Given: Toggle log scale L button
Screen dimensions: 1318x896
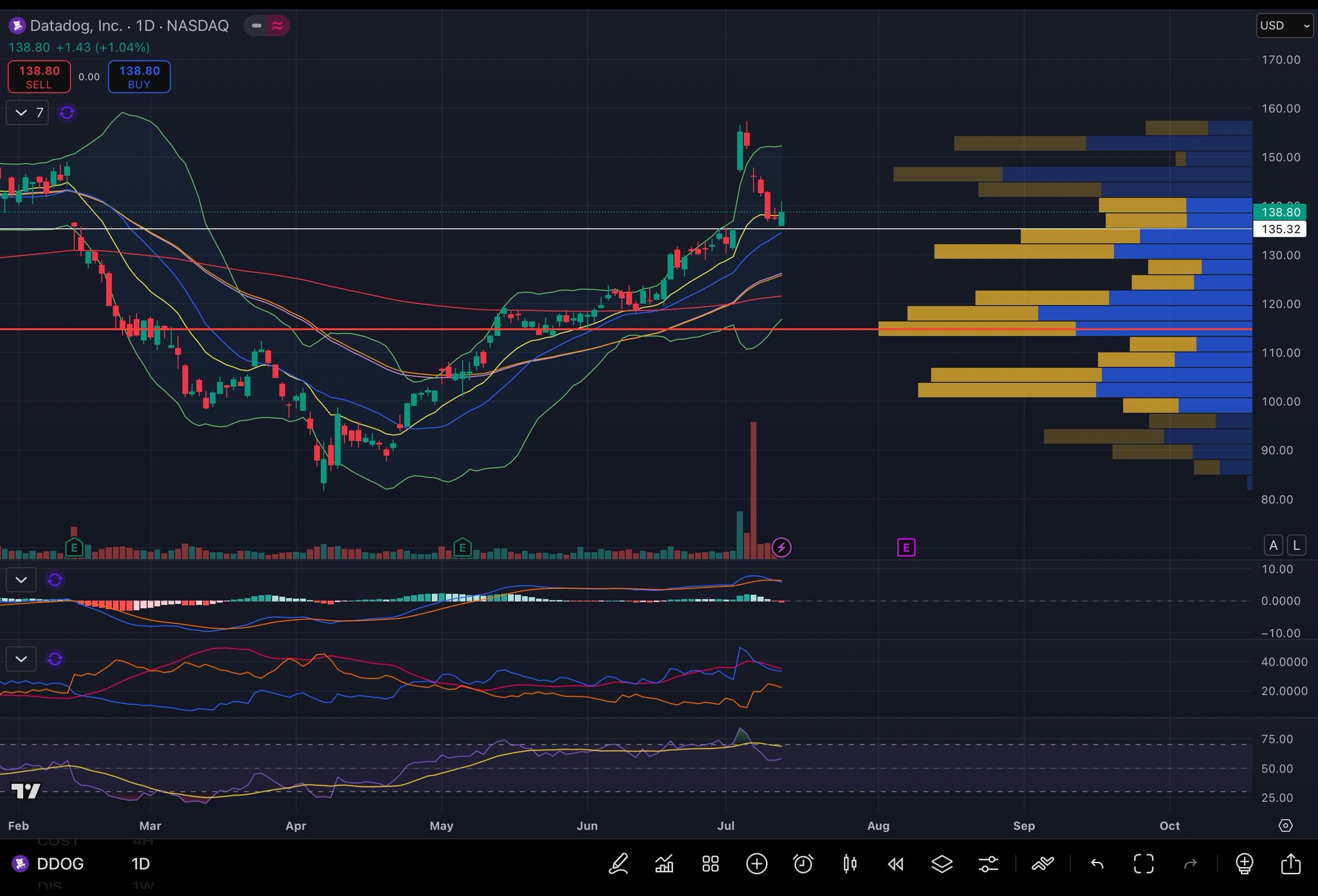Looking at the screenshot, I should [x=1296, y=545].
